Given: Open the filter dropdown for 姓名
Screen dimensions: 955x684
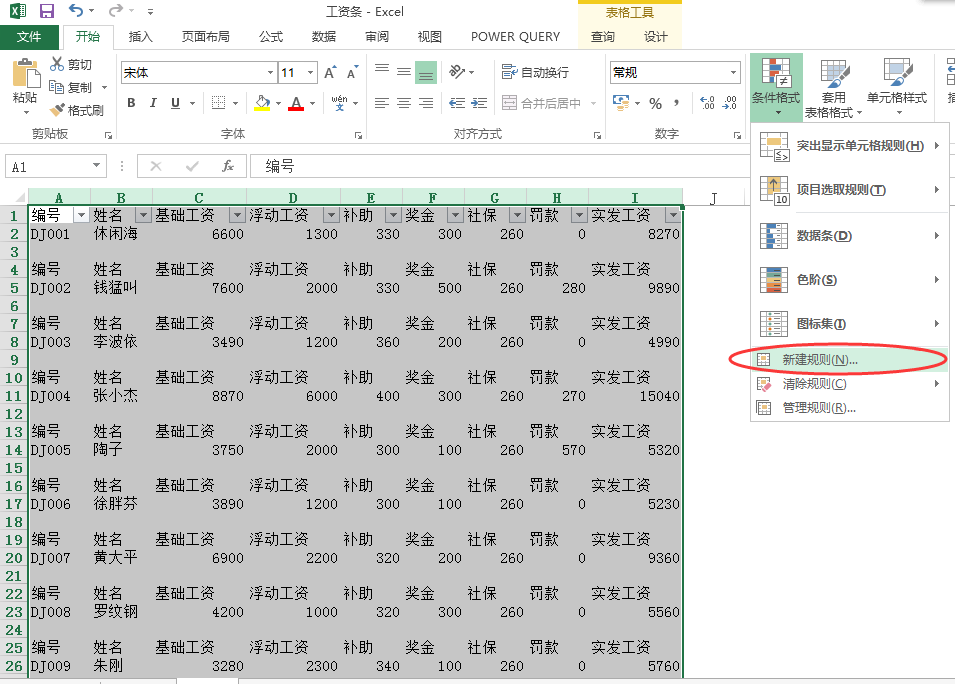Looking at the screenshot, I should click(143, 215).
